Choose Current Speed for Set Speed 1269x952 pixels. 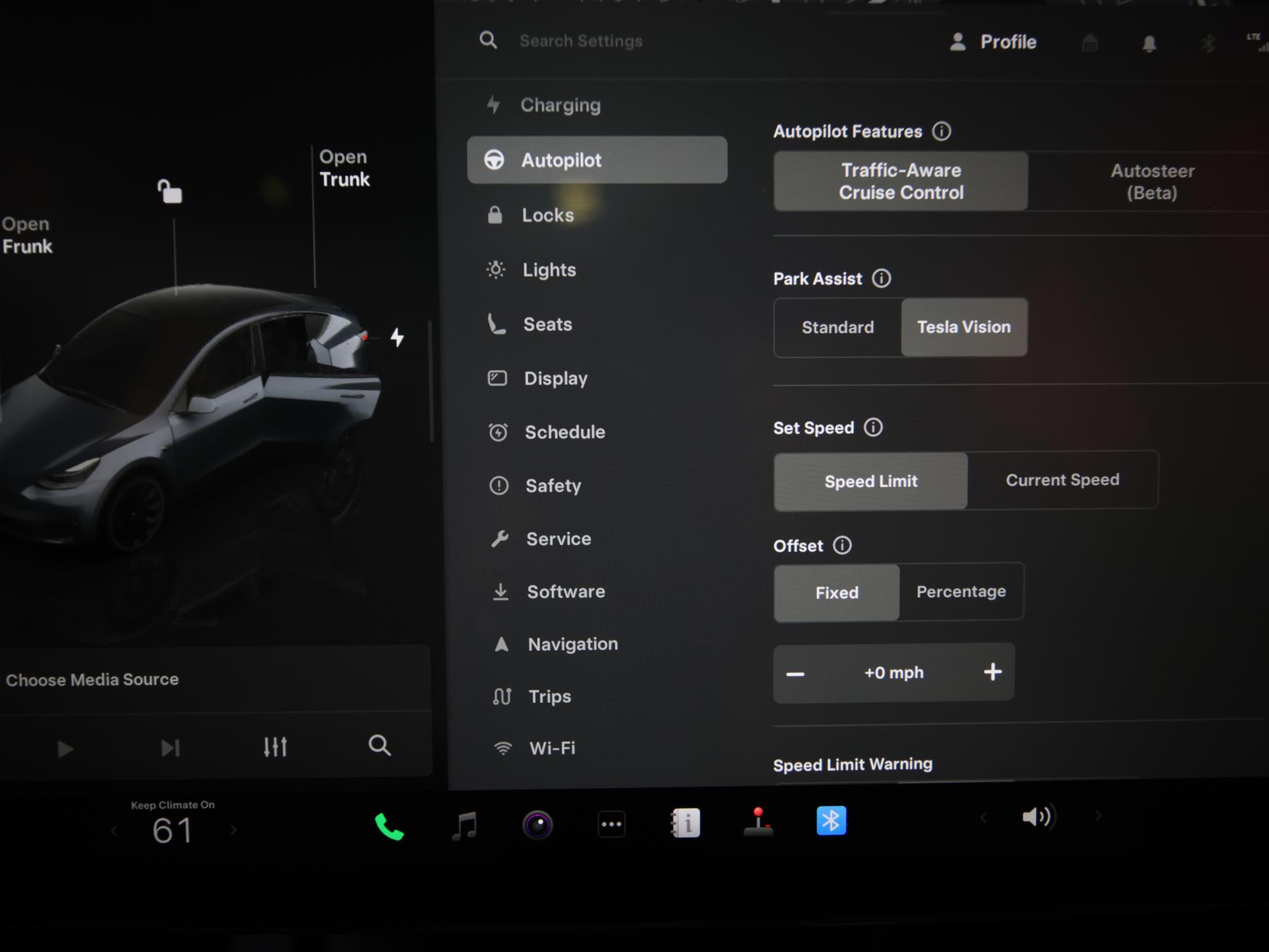click(x=1062, y=480)
